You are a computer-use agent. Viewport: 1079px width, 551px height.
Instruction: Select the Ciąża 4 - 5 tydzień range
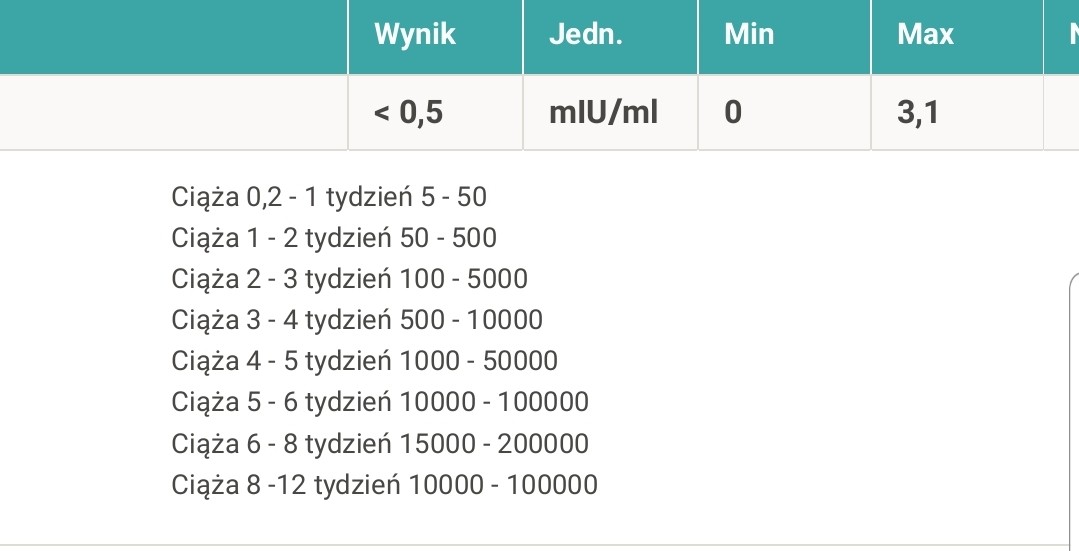coord(365,361)
